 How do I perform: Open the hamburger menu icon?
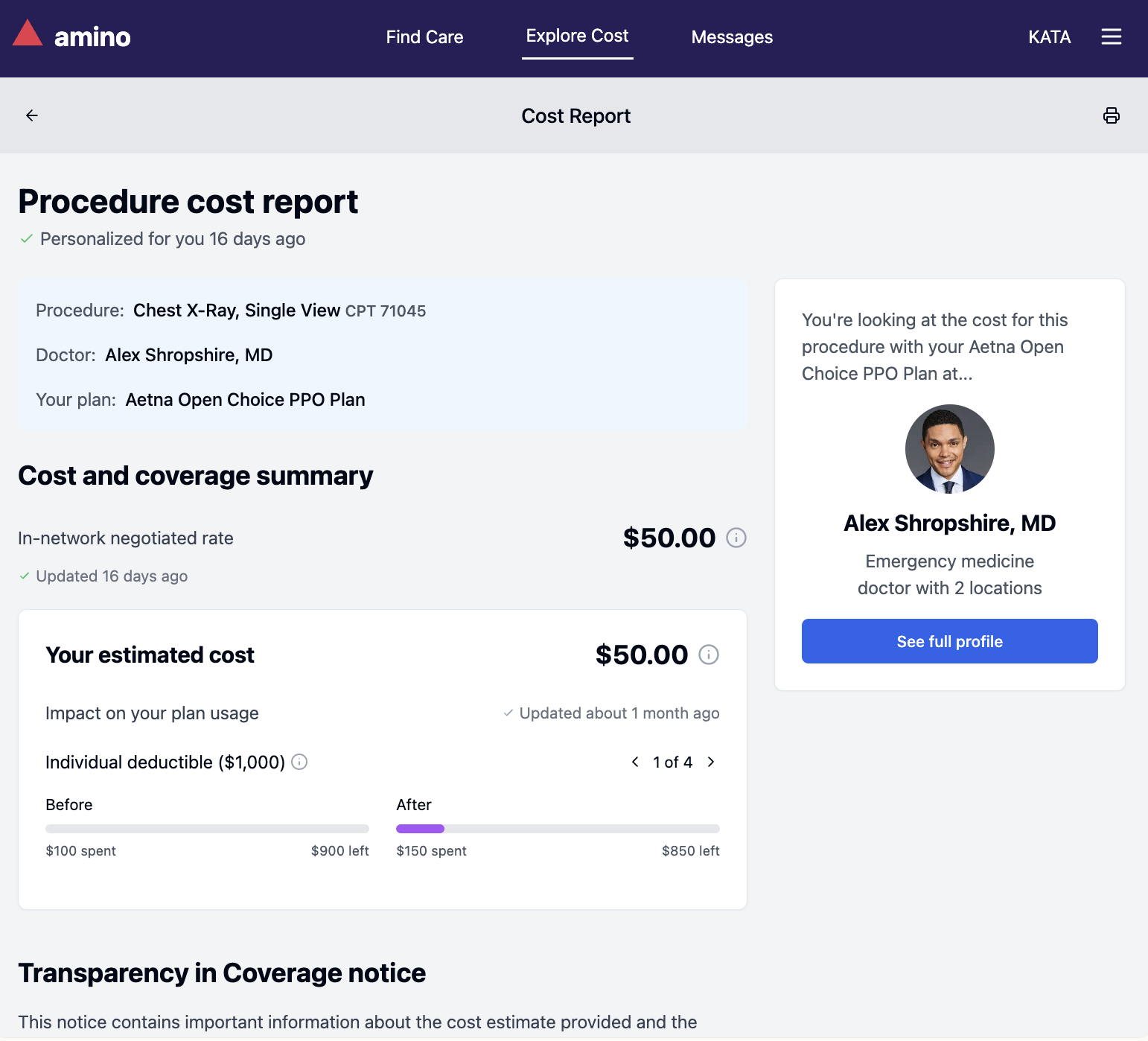click(x=1111, y=36)
